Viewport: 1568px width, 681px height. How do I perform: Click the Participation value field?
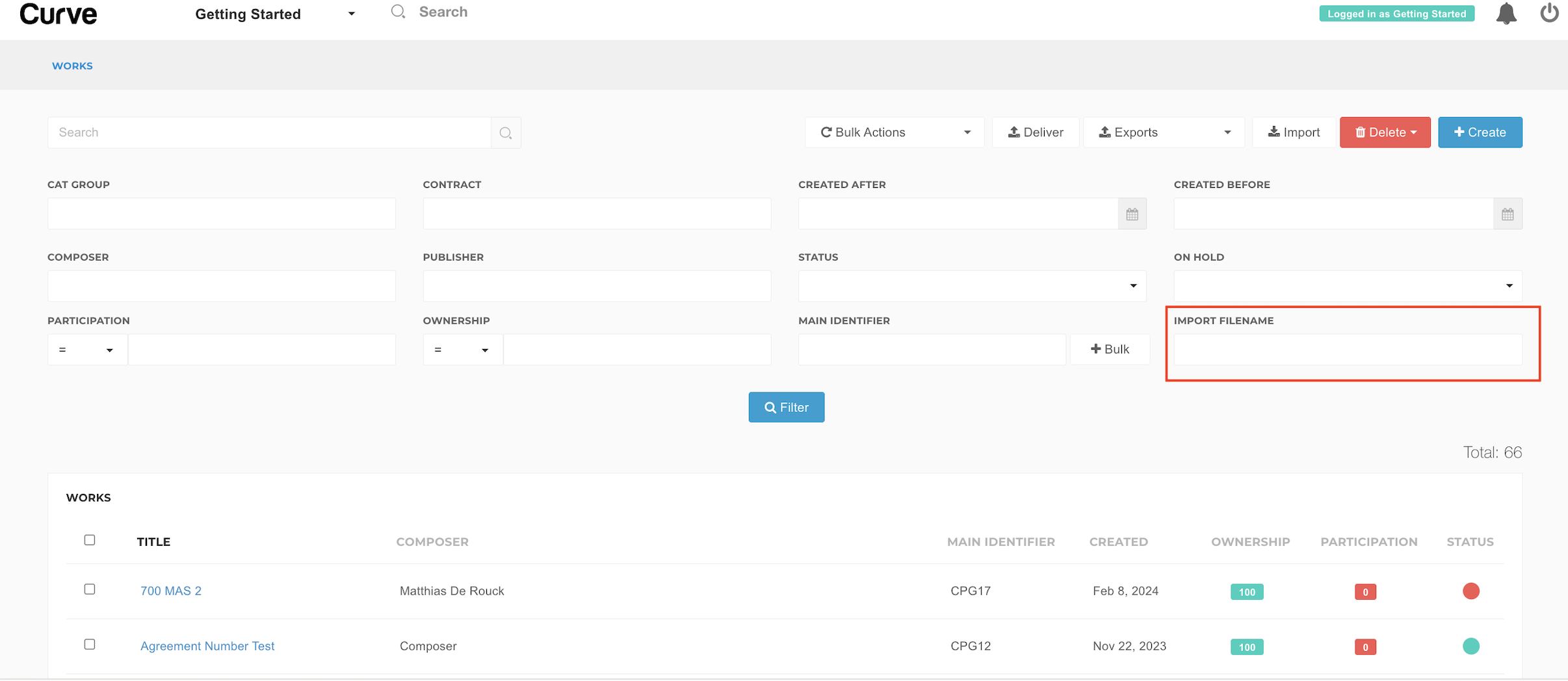[262, 350]
